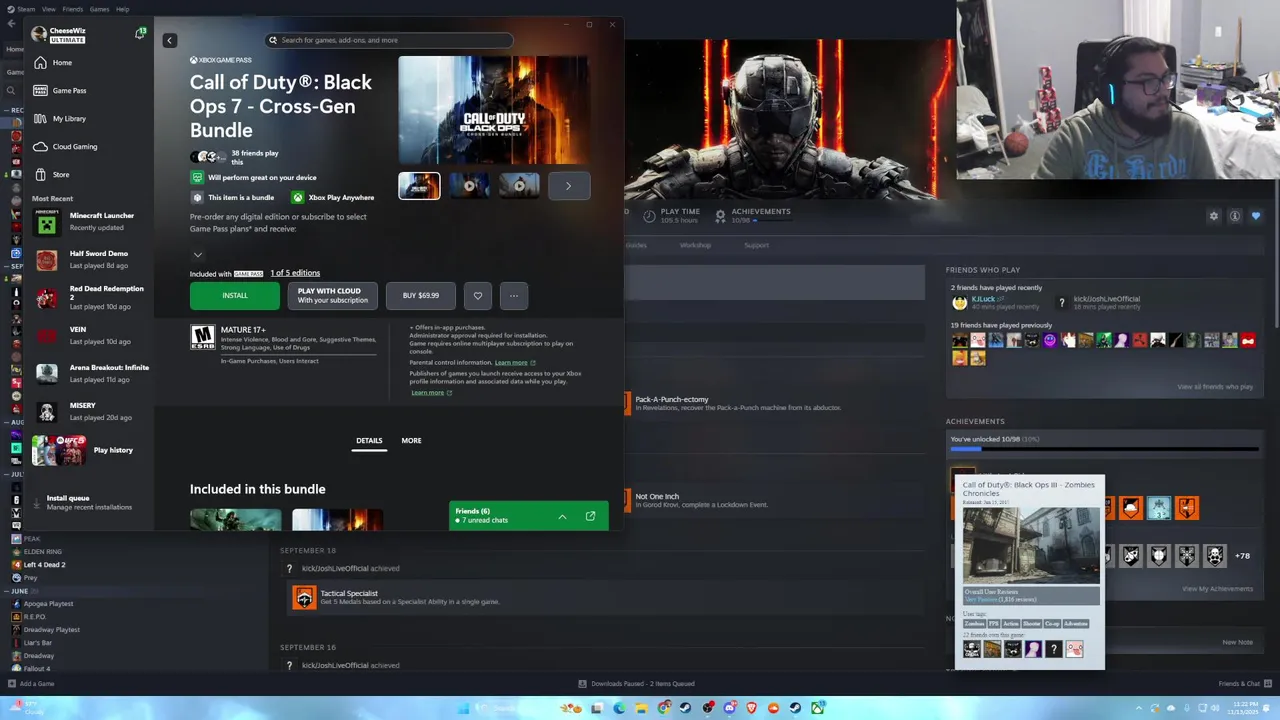Open Xbox notifications bell showing 13
The width and height of the screenshot is (1280, 720).
click(140, 34)
